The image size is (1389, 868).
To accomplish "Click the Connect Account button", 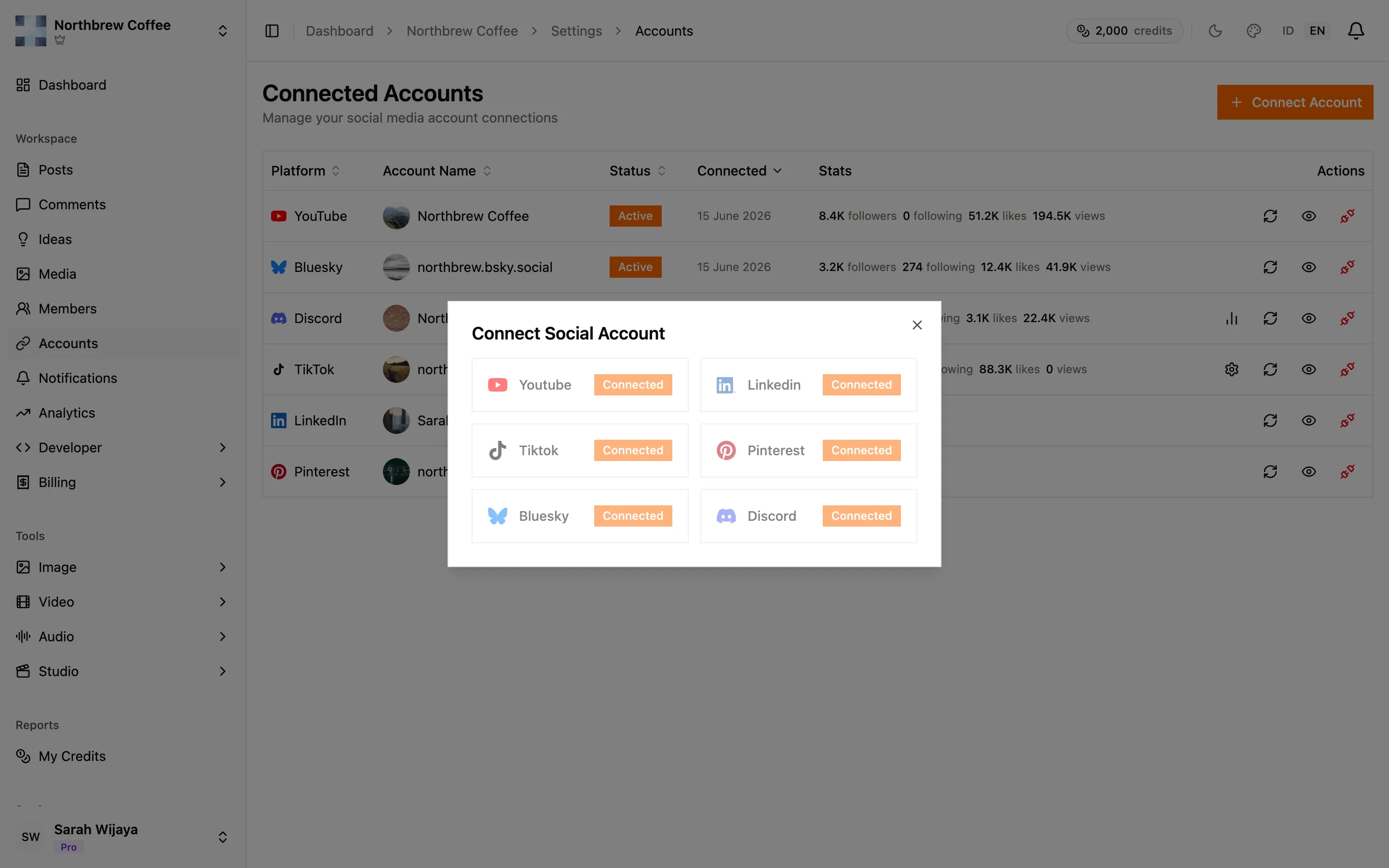I will pyautogui.click(x=1295, y=102).
